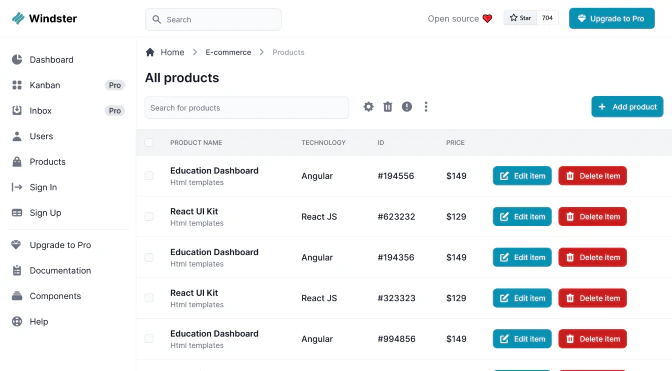Click the Products shopping bag icon

[17, 162]
